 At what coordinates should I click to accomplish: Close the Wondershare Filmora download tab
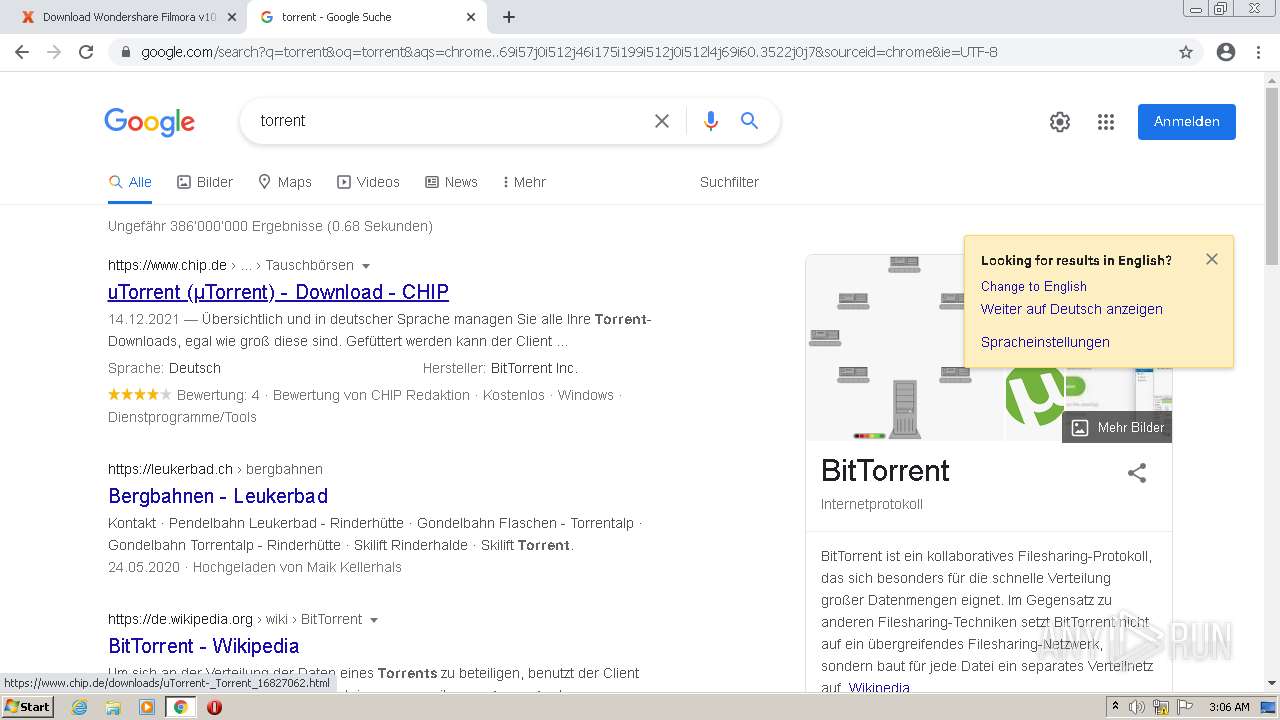click(x=232, y=17)
